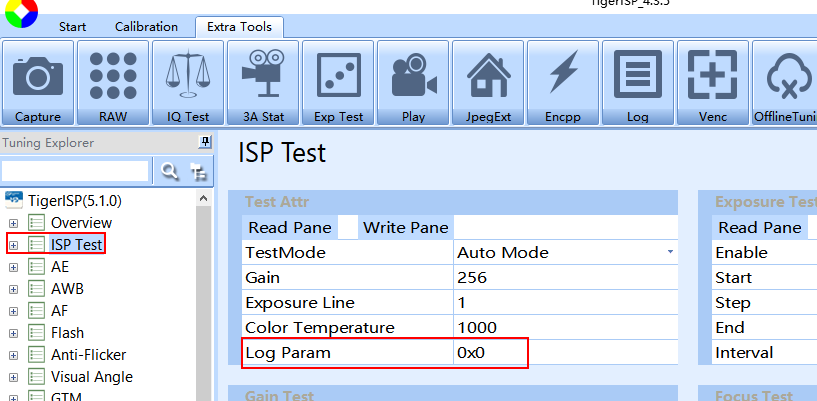Click the search magnifier in Tuning Explorer
The image size is (817, 401).
(x=170, y=172)
